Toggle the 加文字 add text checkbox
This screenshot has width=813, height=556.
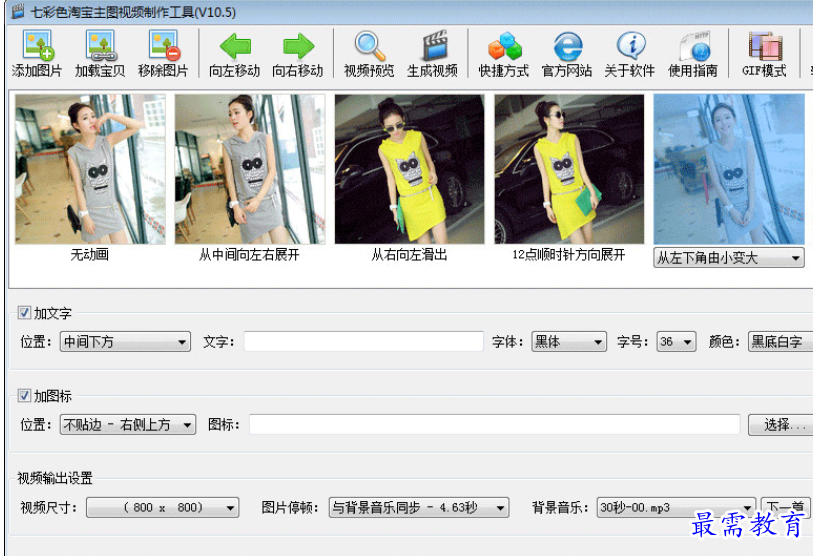24,313
